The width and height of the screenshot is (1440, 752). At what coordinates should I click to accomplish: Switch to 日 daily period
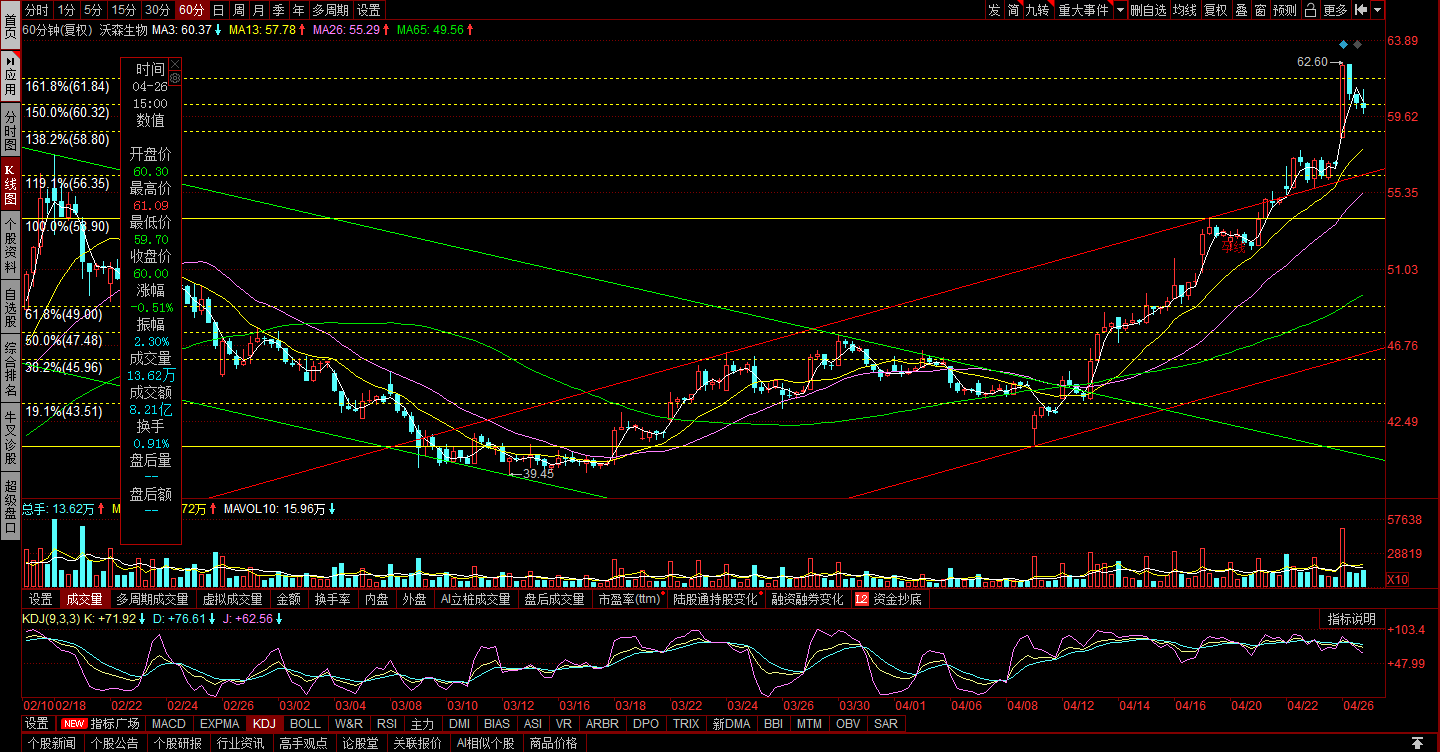point(219,10)
